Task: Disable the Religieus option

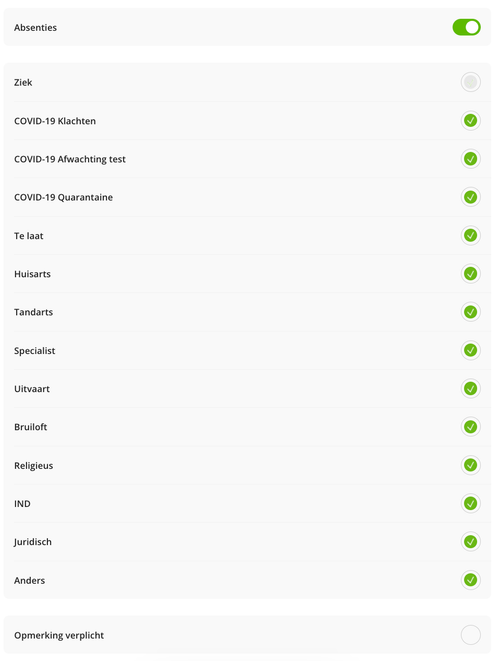Action: click(470, 465)
